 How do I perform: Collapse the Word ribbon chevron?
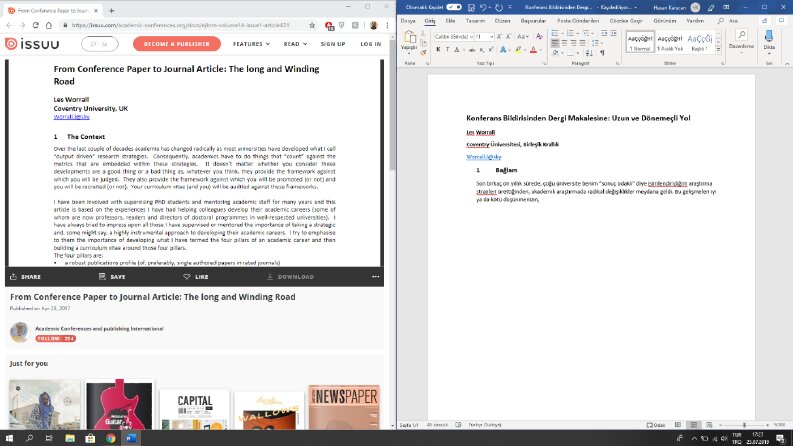[787, 64]
